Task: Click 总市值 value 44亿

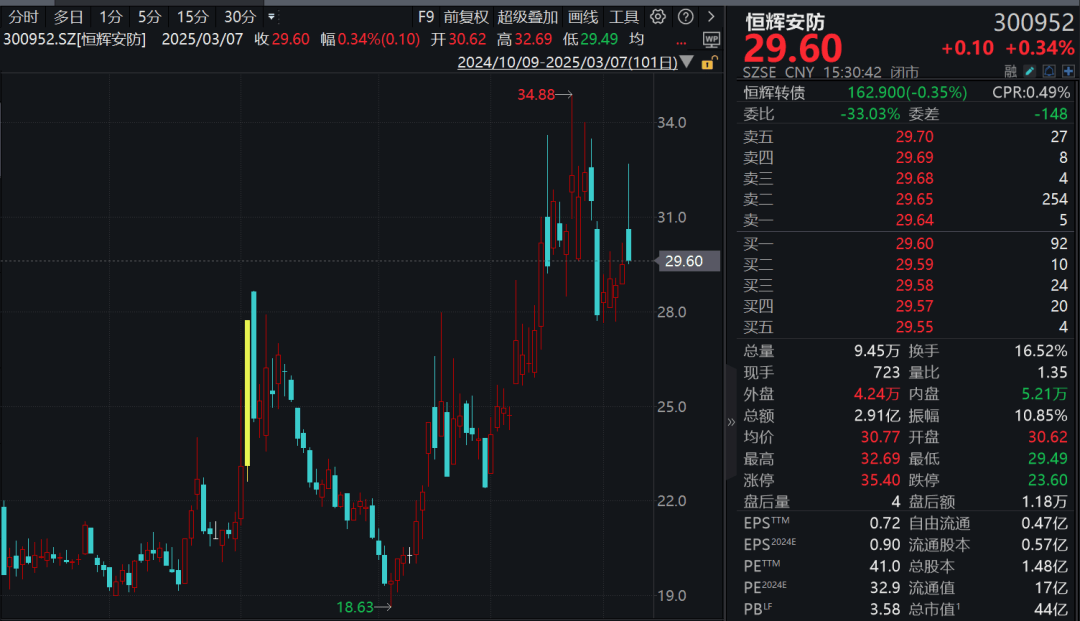Action: [1051, 609]
